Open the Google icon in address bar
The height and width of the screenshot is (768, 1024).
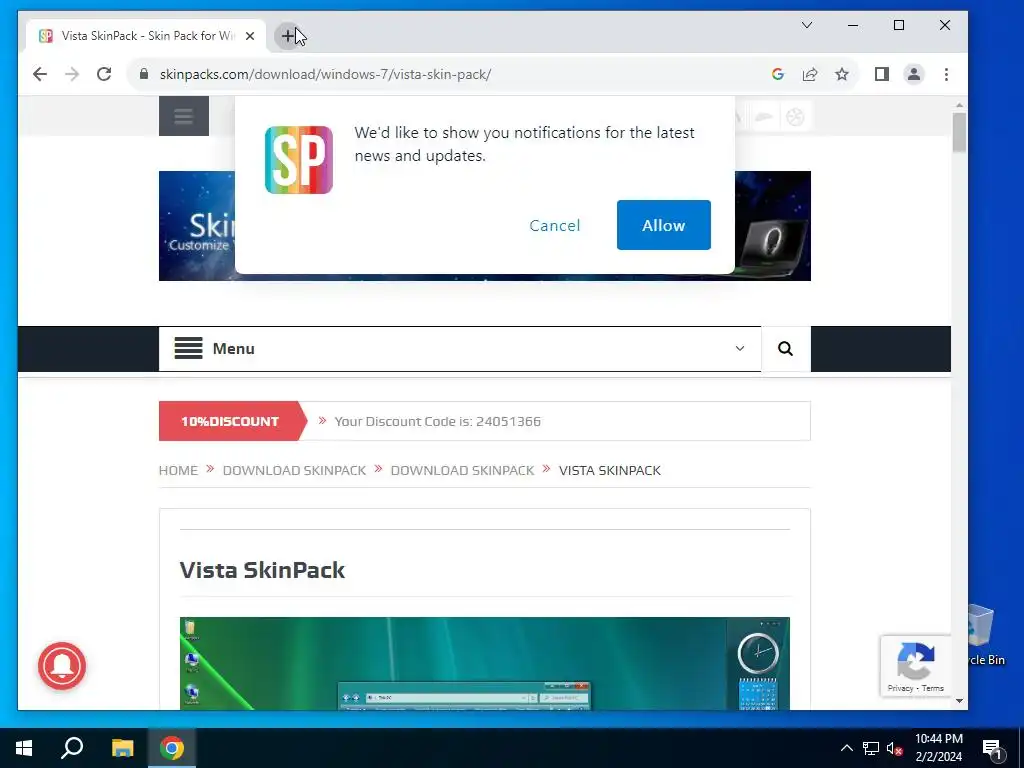click(x=778, y=74)
